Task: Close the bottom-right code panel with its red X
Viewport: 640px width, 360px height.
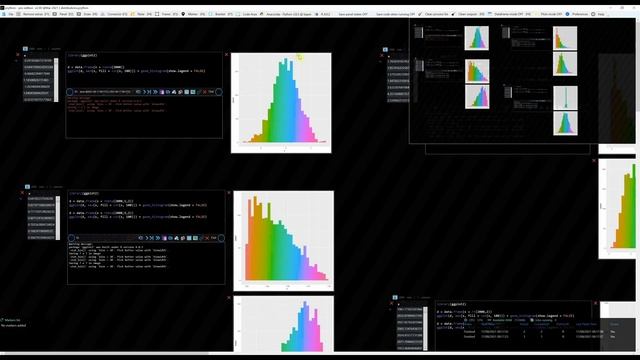Action: (595, 303)
